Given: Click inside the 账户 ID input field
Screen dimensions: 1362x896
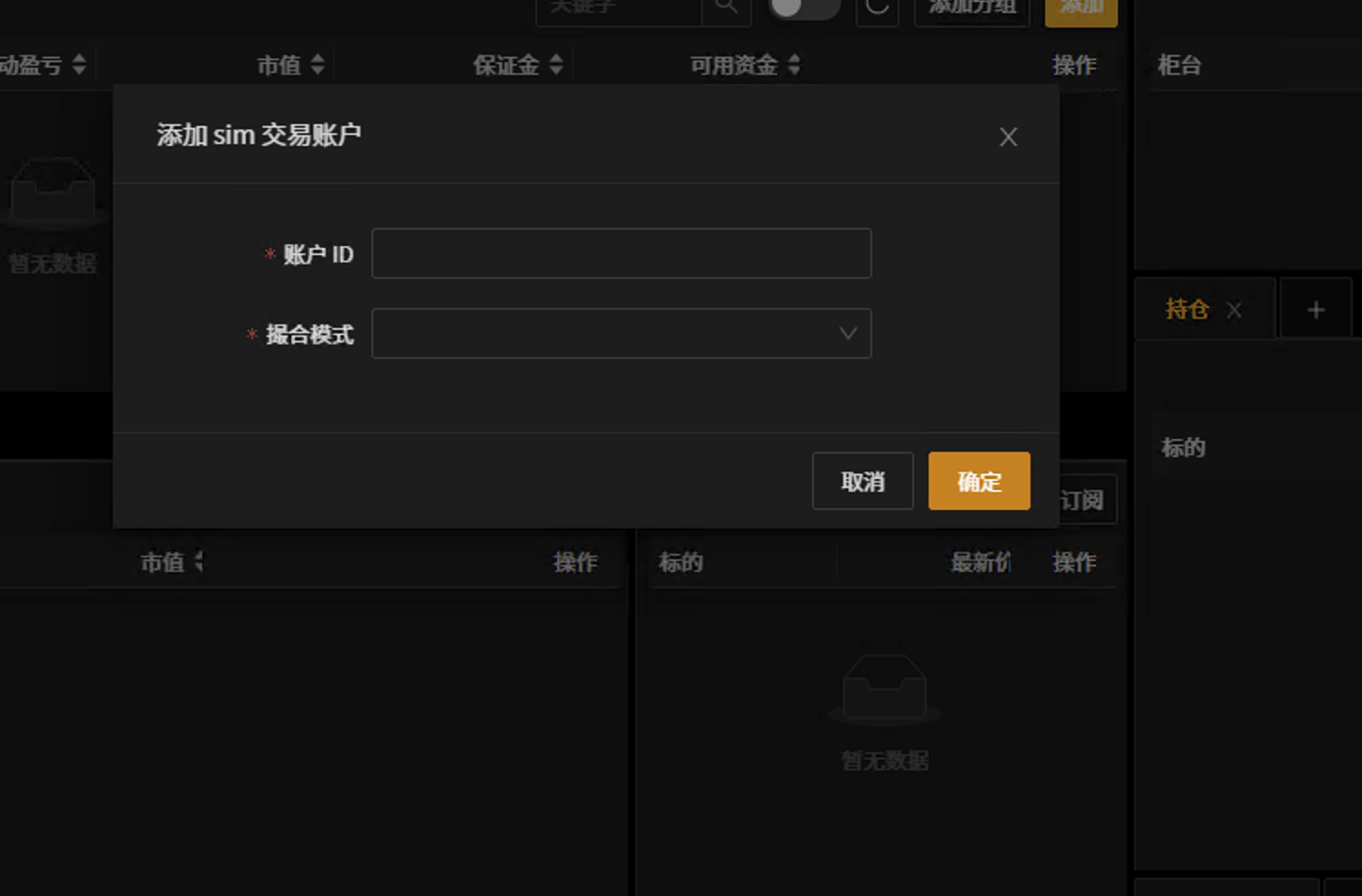Looking at the screenshot, I should click(622, 253).
